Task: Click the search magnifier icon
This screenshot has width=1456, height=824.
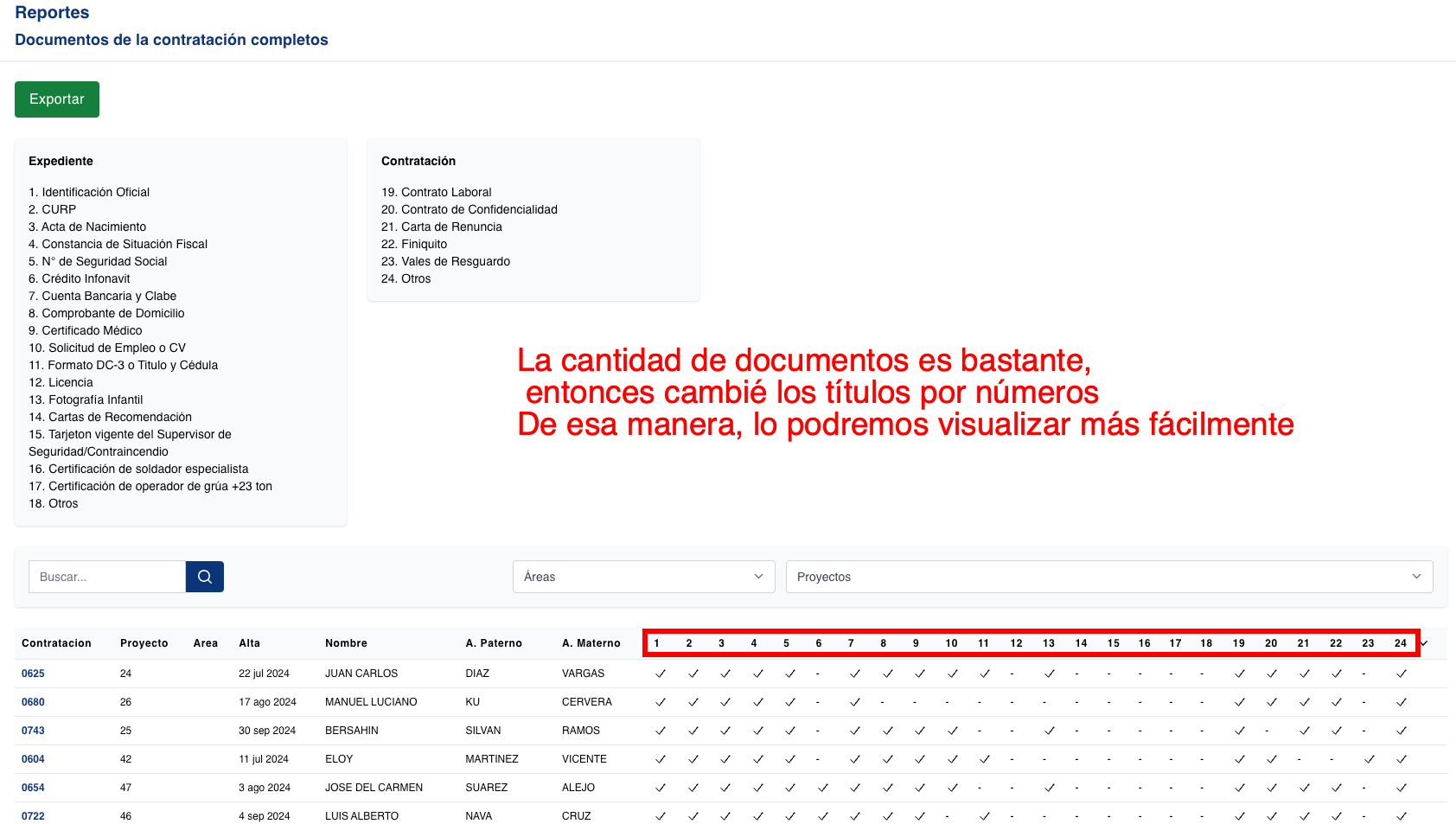Action: 204,576
